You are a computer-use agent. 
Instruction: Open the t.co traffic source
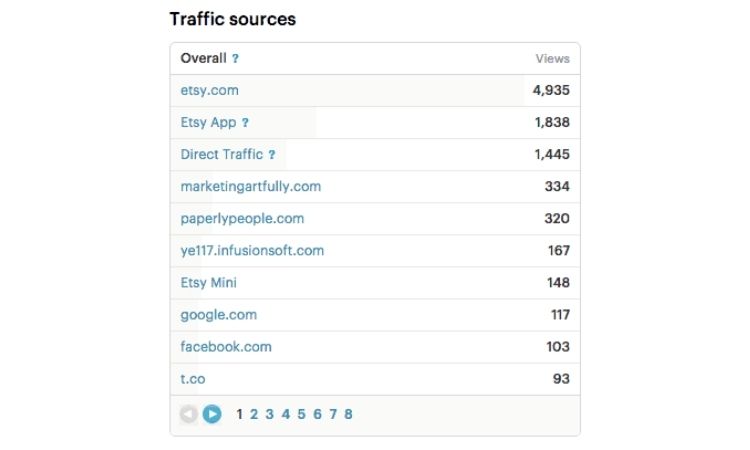coord(193,379)
